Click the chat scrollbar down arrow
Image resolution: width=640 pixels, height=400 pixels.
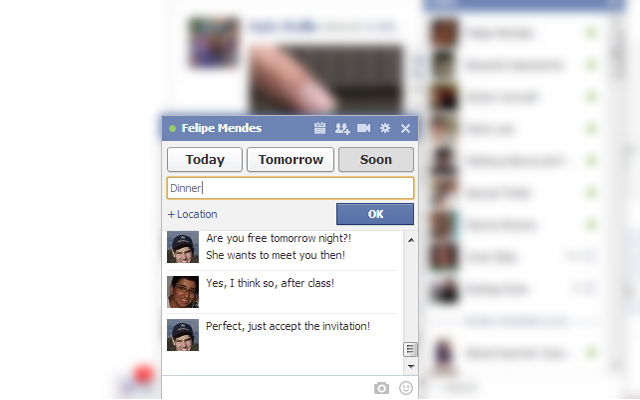coord(411,367)
